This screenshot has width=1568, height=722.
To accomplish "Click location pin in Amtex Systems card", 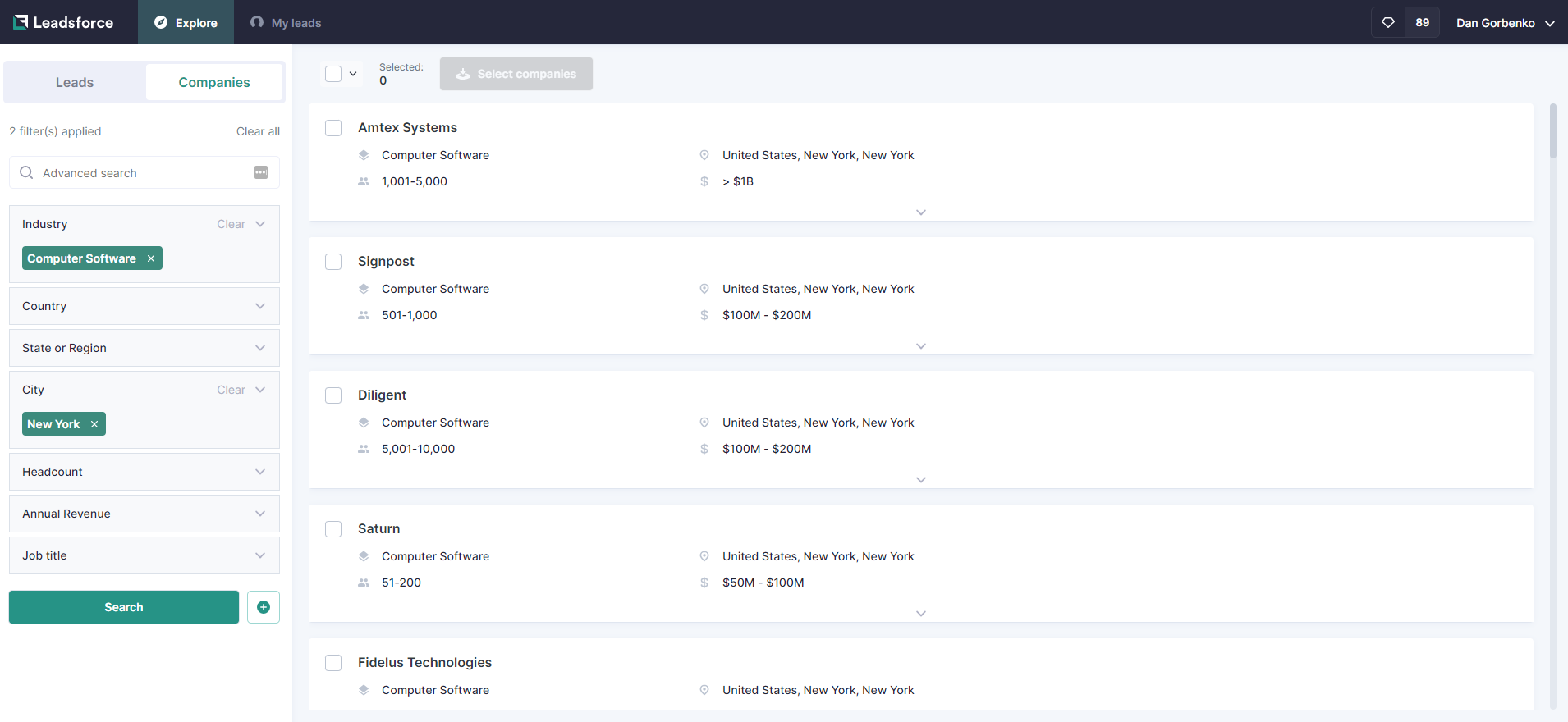I will tap(704, 155).
